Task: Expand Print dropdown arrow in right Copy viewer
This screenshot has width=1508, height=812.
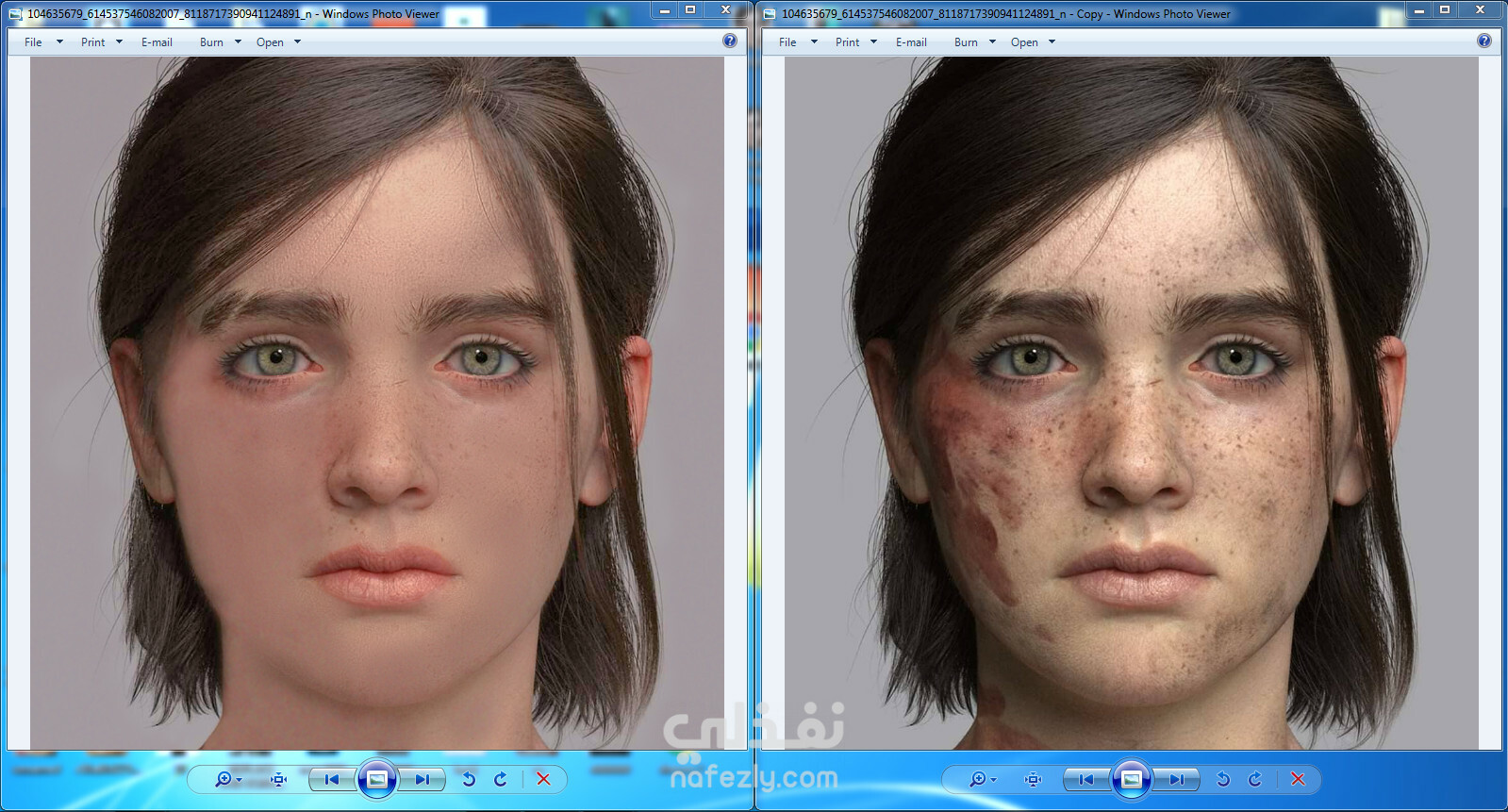Action: pos(873,42)
